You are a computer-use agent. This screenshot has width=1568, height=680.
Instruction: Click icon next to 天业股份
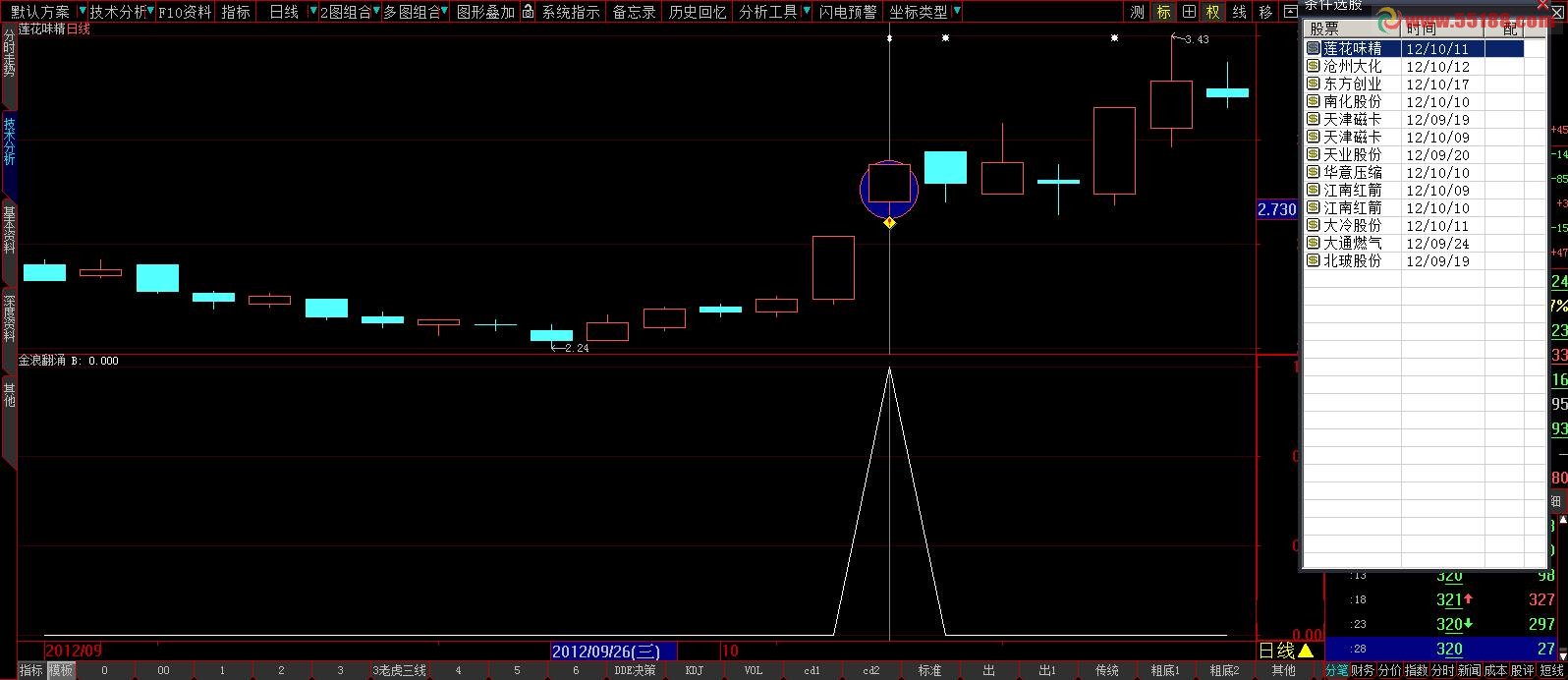click(x=1313, y=154)
